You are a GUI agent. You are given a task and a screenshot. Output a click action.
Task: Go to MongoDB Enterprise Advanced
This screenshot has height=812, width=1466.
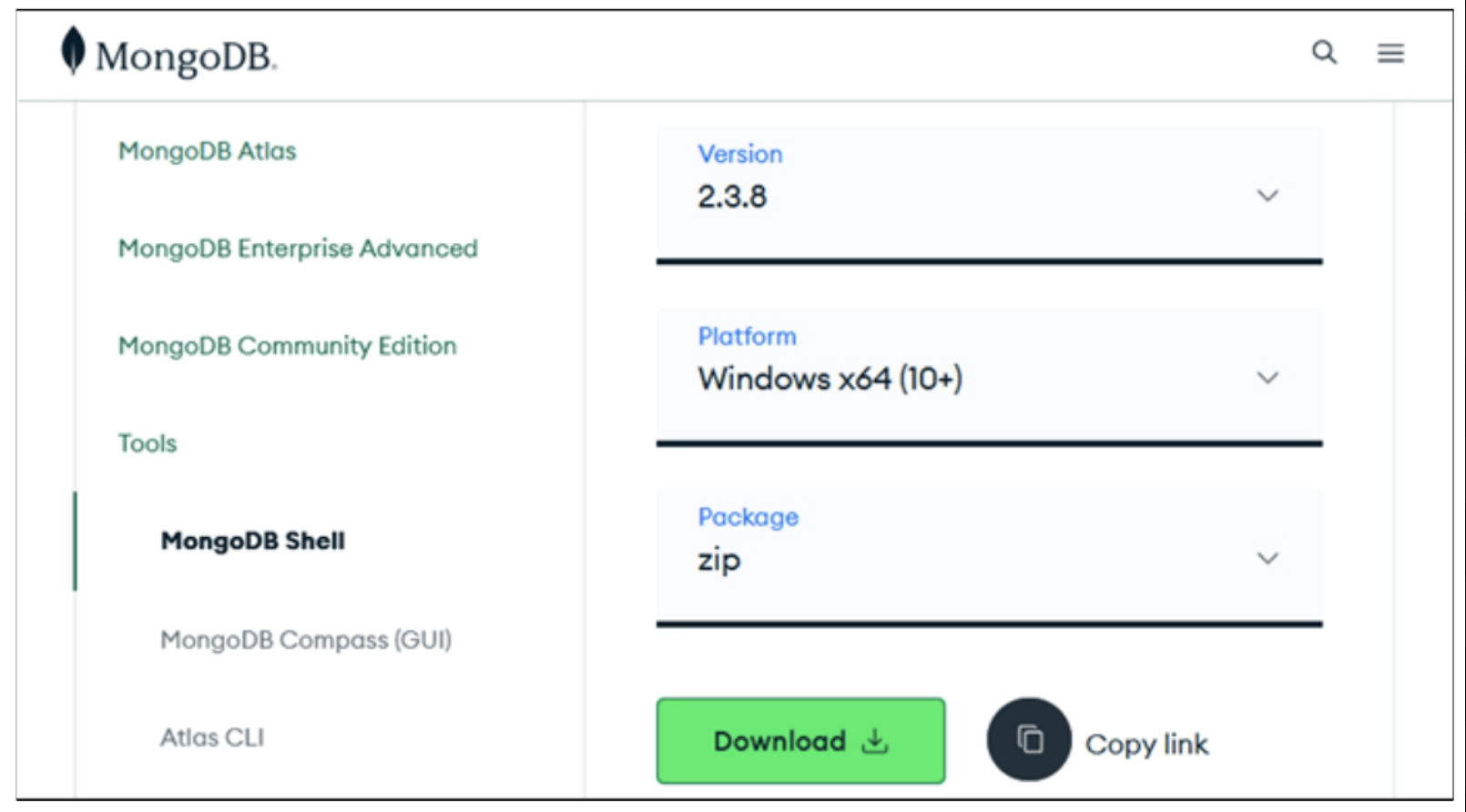[x=298, y=249]
